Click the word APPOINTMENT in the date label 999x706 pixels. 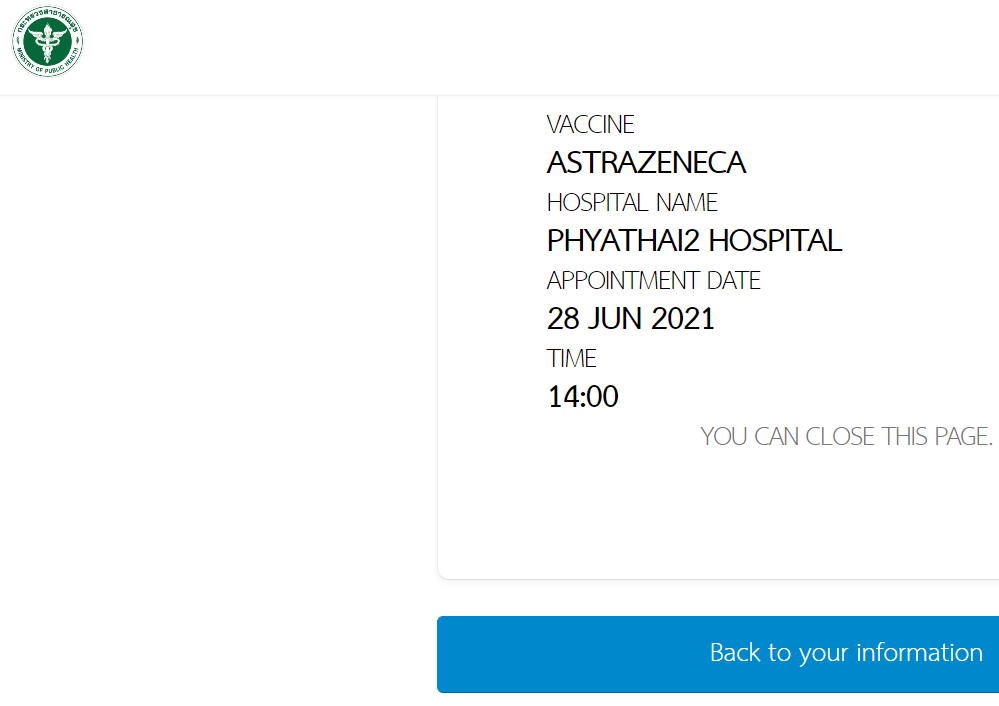(623, 281)
